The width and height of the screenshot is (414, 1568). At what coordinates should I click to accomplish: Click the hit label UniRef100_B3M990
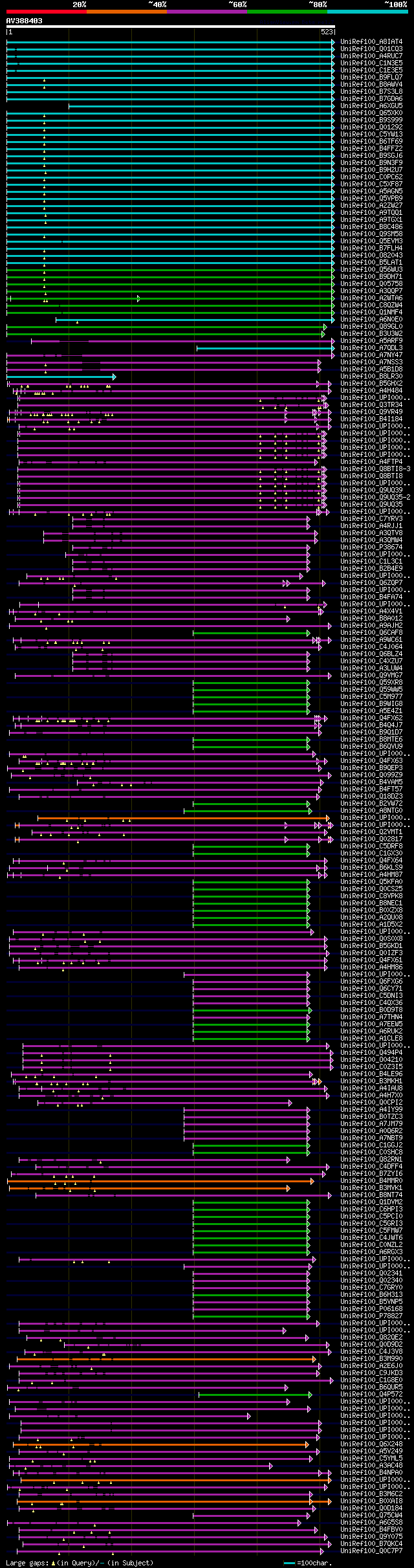coord(371,1359)
